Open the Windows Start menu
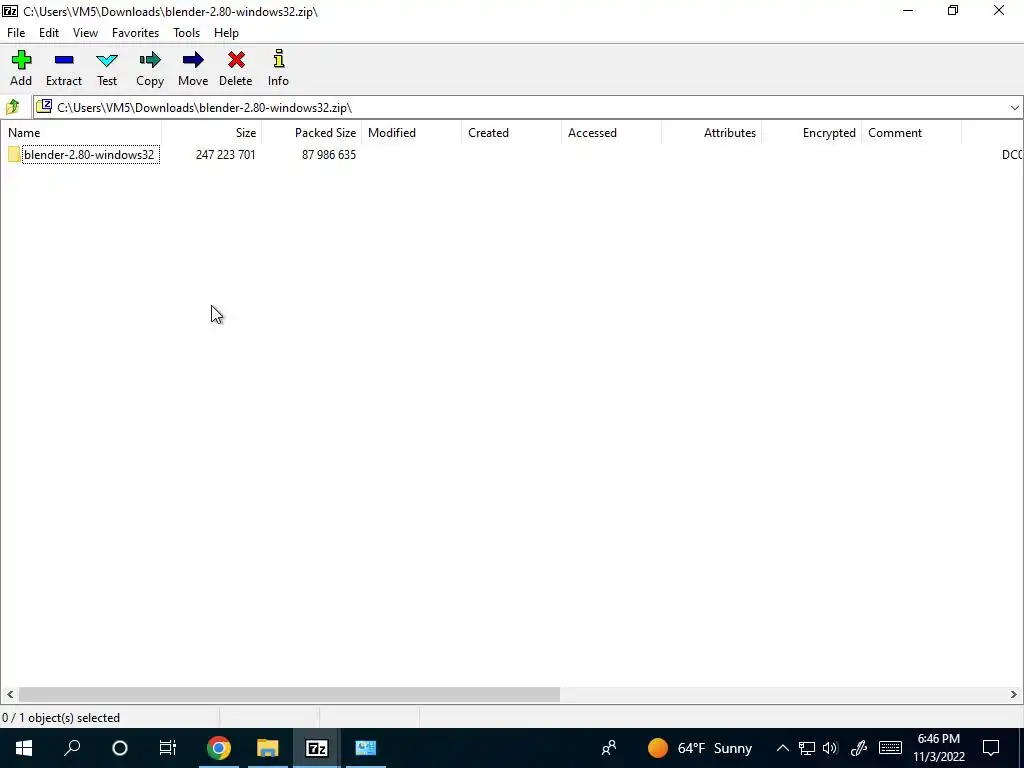Viewport: 1024px width, 768px height. point(24,748)
